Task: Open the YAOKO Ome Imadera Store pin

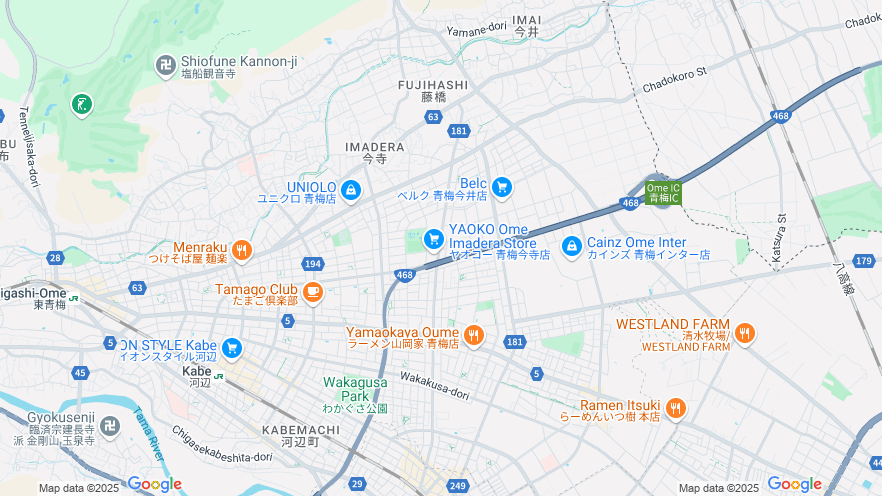Action: tap(433, 240)
